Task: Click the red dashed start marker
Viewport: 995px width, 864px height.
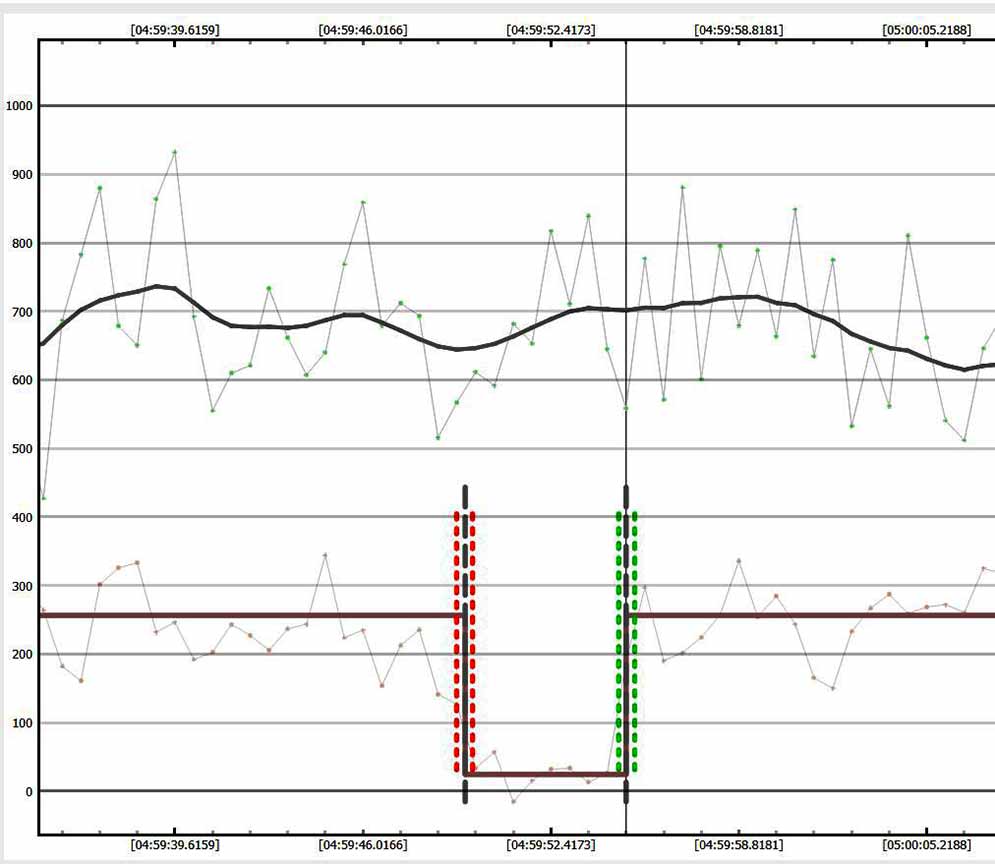Action: (x=465, y=642)
